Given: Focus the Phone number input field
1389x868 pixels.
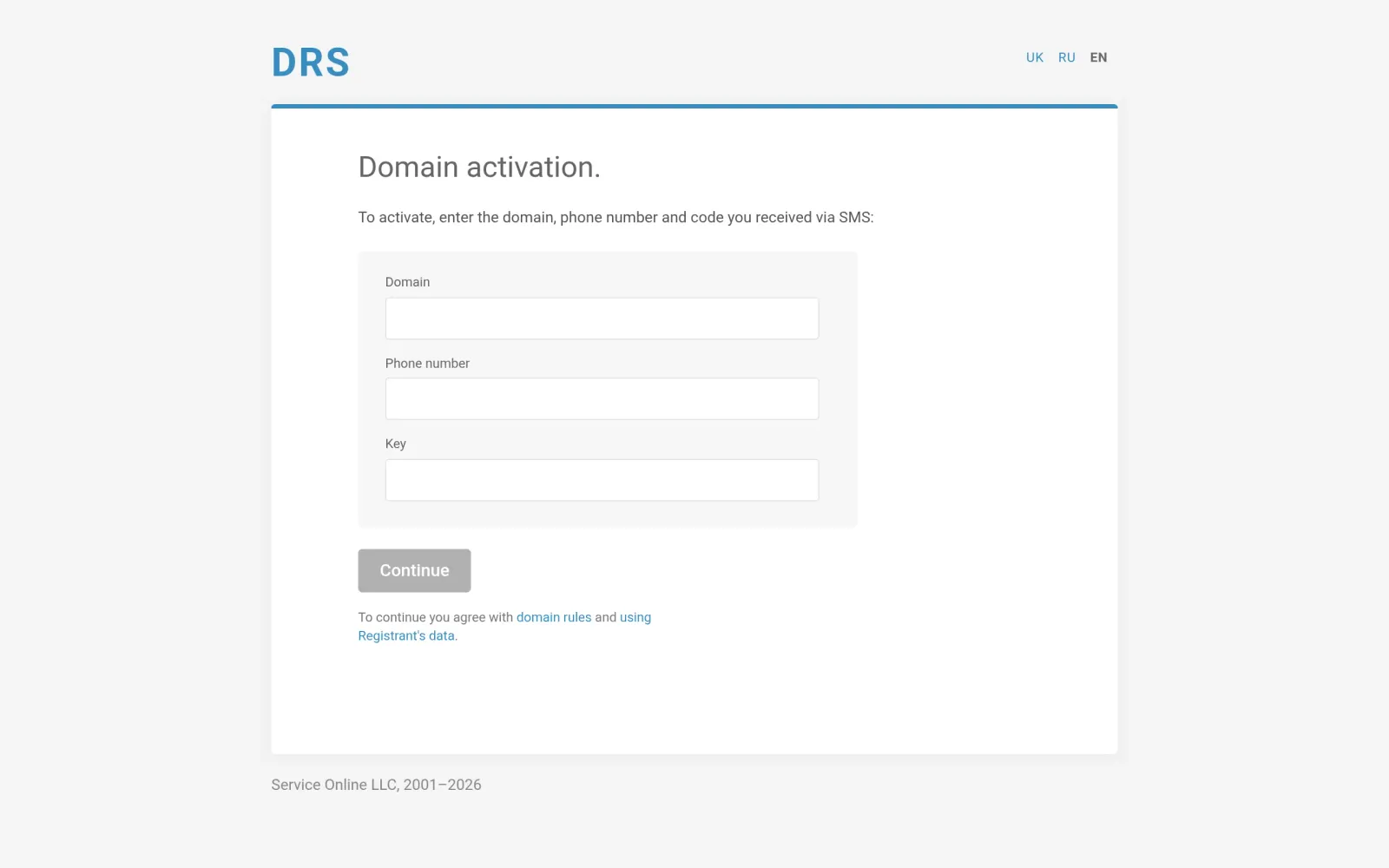Looking at the screenshot, I should click(x=602, y=399).
